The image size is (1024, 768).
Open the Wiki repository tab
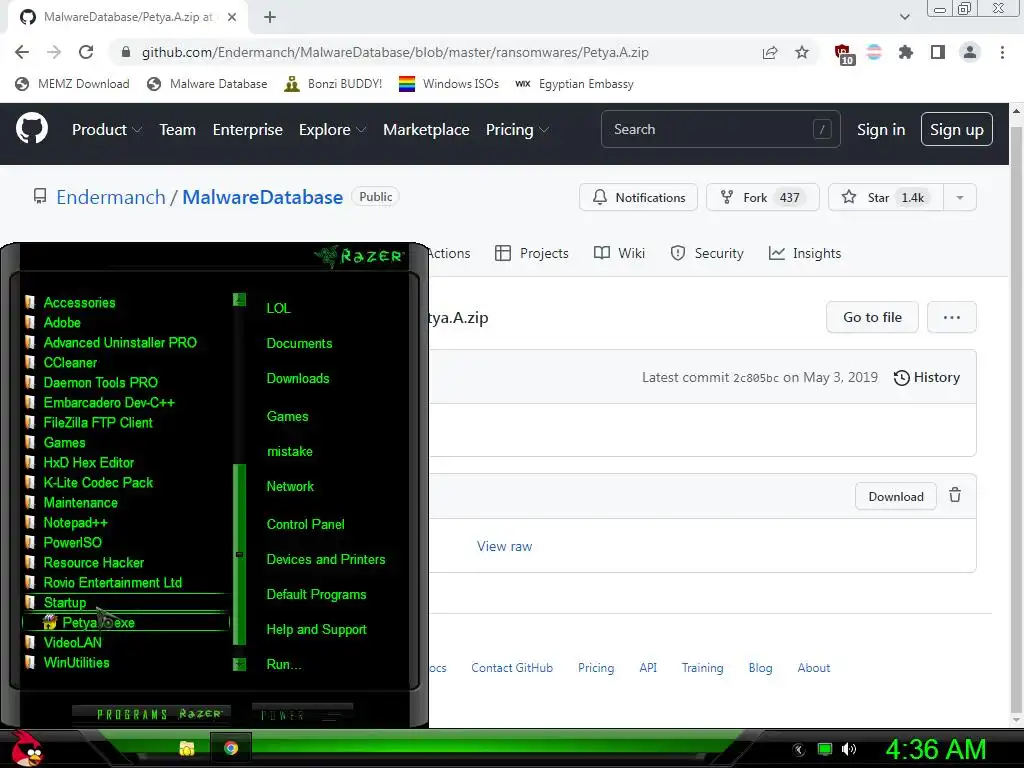pos(619,253)
